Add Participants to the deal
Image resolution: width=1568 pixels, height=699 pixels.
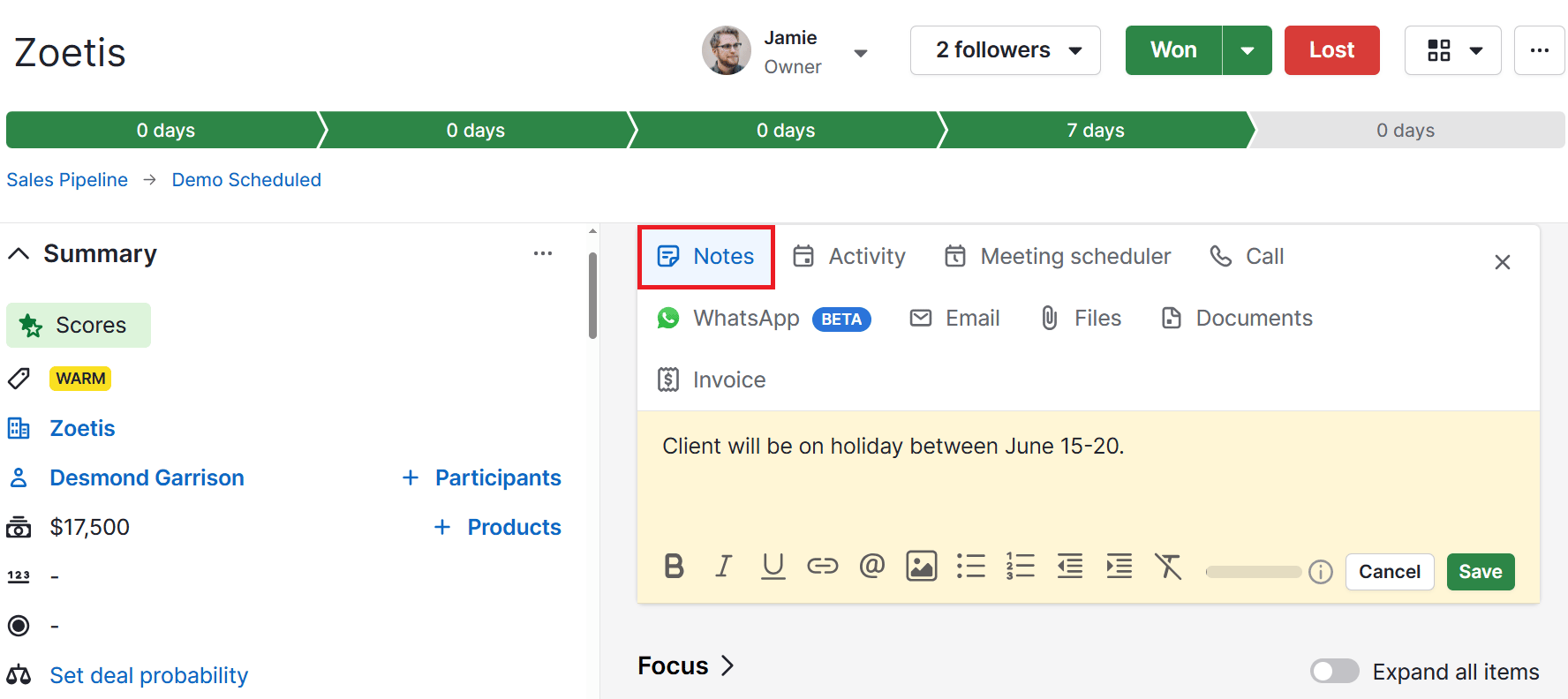(x=481, y=477)
